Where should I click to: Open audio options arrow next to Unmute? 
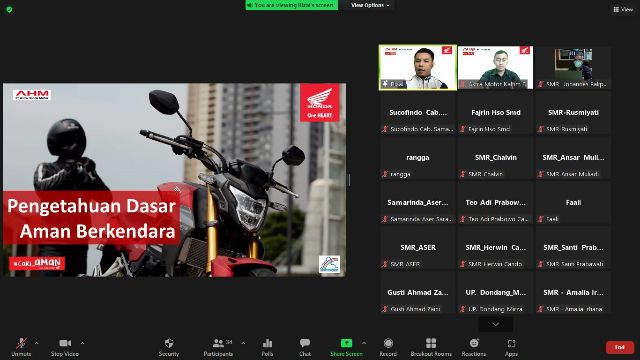click(36, 343)
